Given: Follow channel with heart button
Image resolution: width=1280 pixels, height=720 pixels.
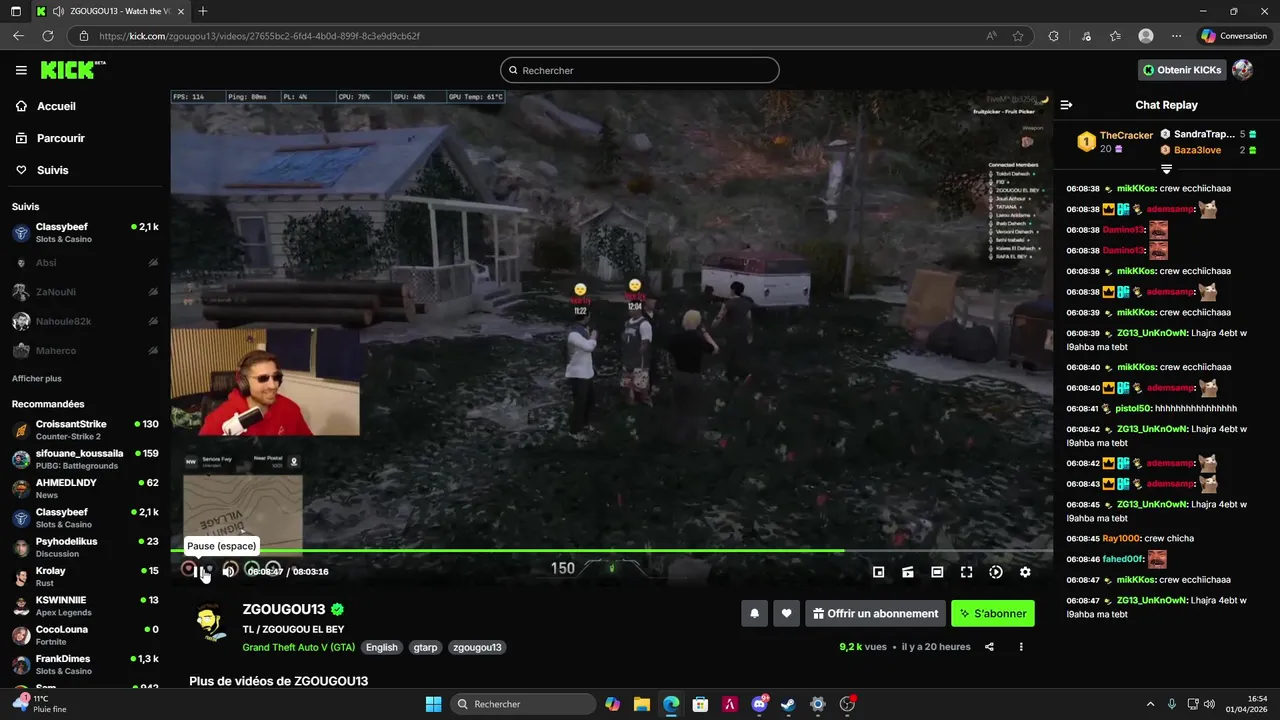Looking at the screenshot, I should point(787,614).
